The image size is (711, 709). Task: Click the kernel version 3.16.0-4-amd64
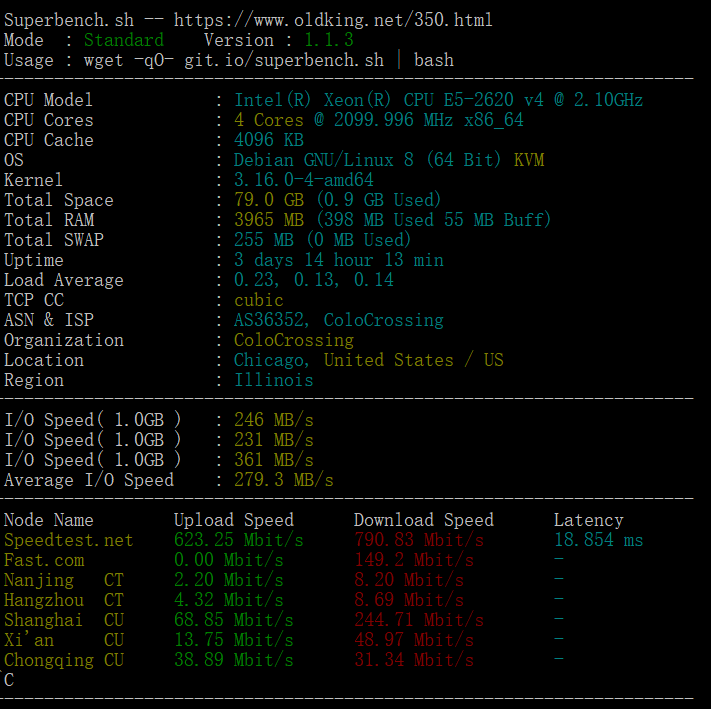coord(303,180)
